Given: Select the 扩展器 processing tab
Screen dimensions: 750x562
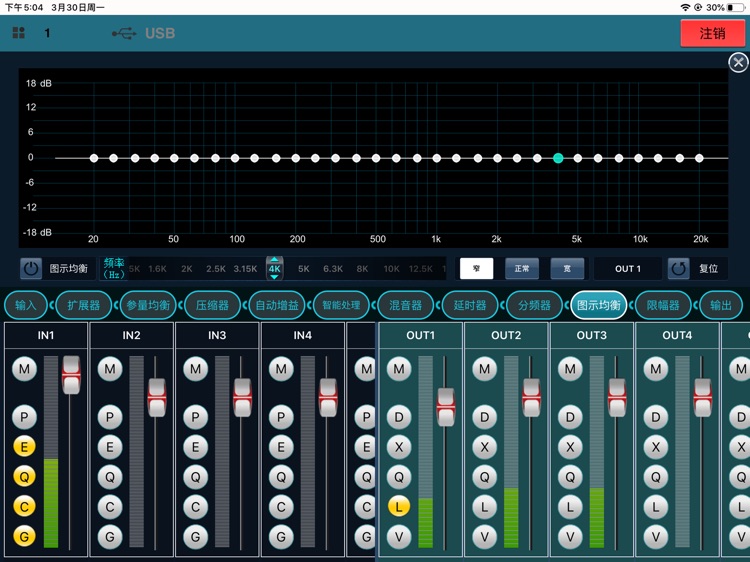Looking at the screenshot, I should (x=84, y=305).
